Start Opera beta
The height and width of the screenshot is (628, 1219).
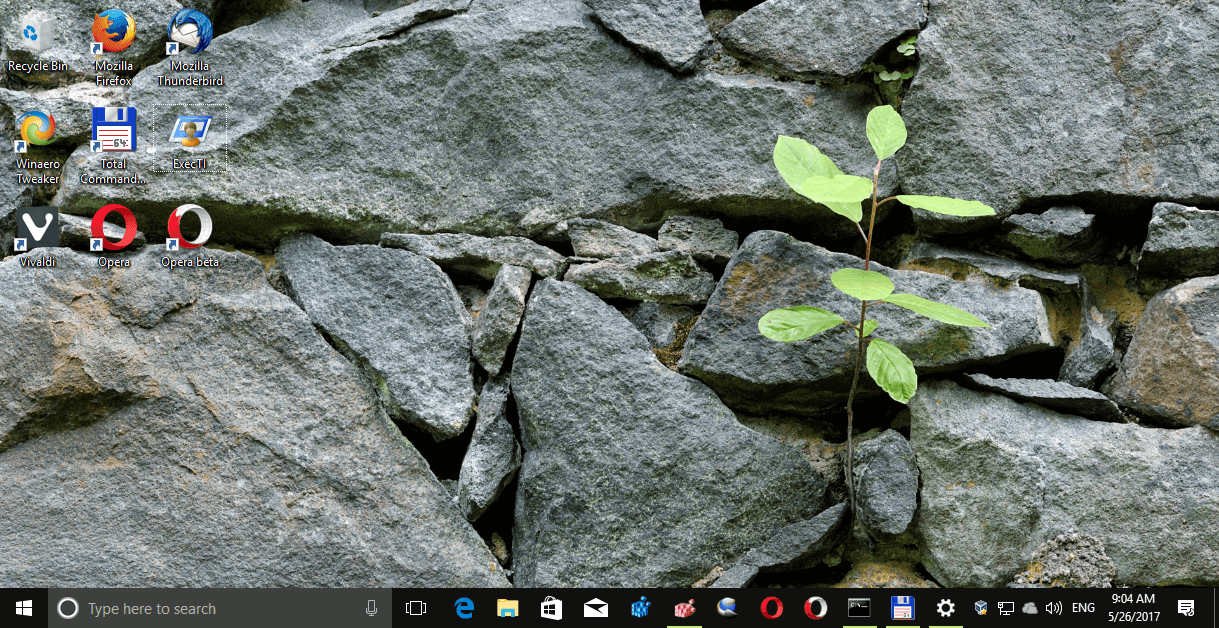pyautogui.click(x=189, y=228)
